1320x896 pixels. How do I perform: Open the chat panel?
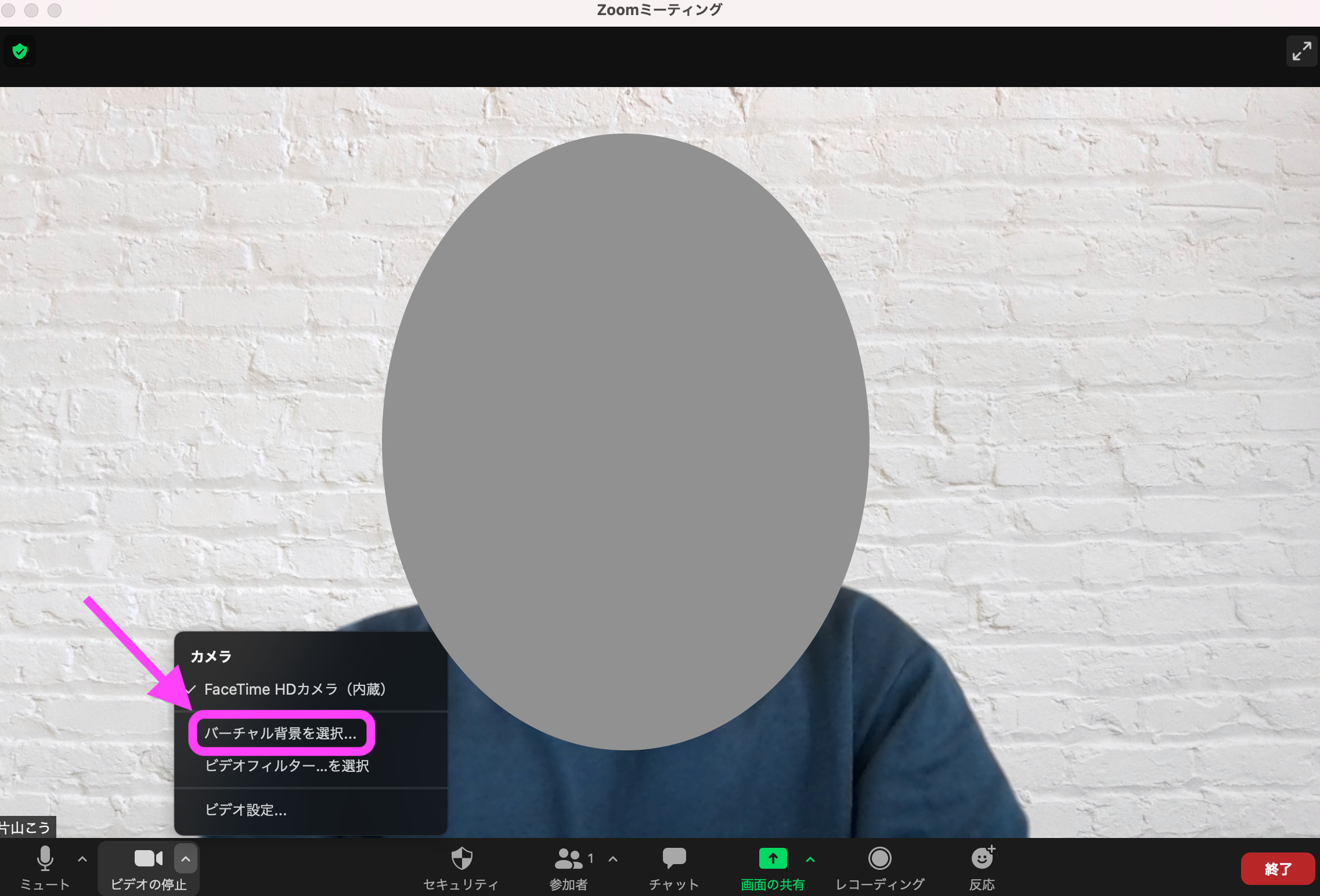click(x=674, y=868)
